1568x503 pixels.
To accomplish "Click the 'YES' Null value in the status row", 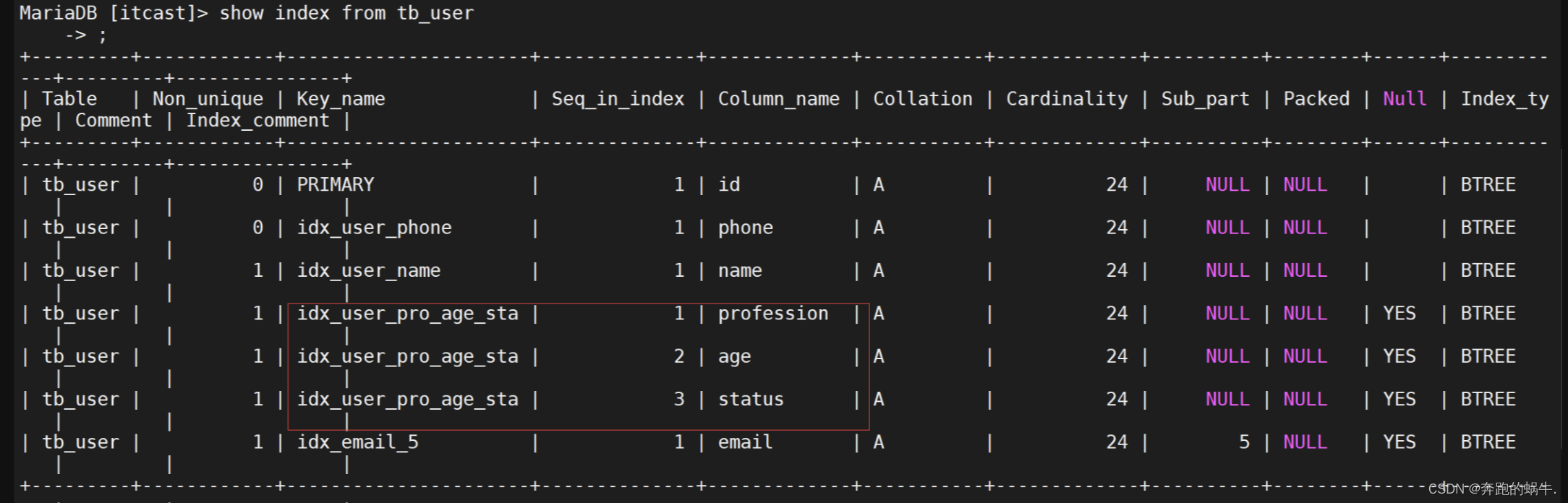I will [x=1399, y=400].
